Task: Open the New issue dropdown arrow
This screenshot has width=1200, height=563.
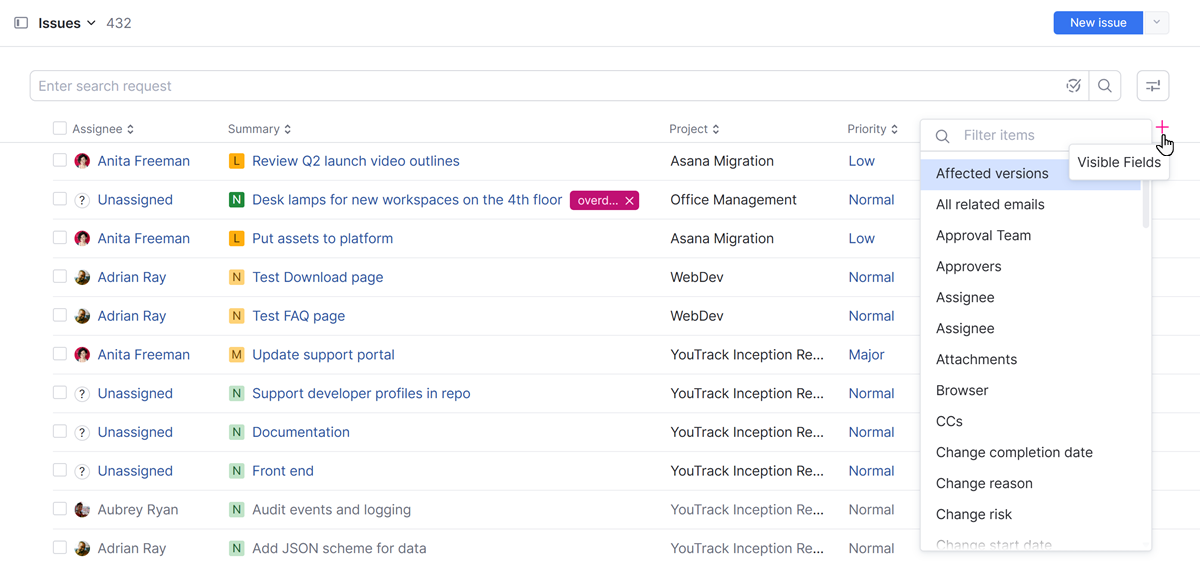Action: 1156,23
